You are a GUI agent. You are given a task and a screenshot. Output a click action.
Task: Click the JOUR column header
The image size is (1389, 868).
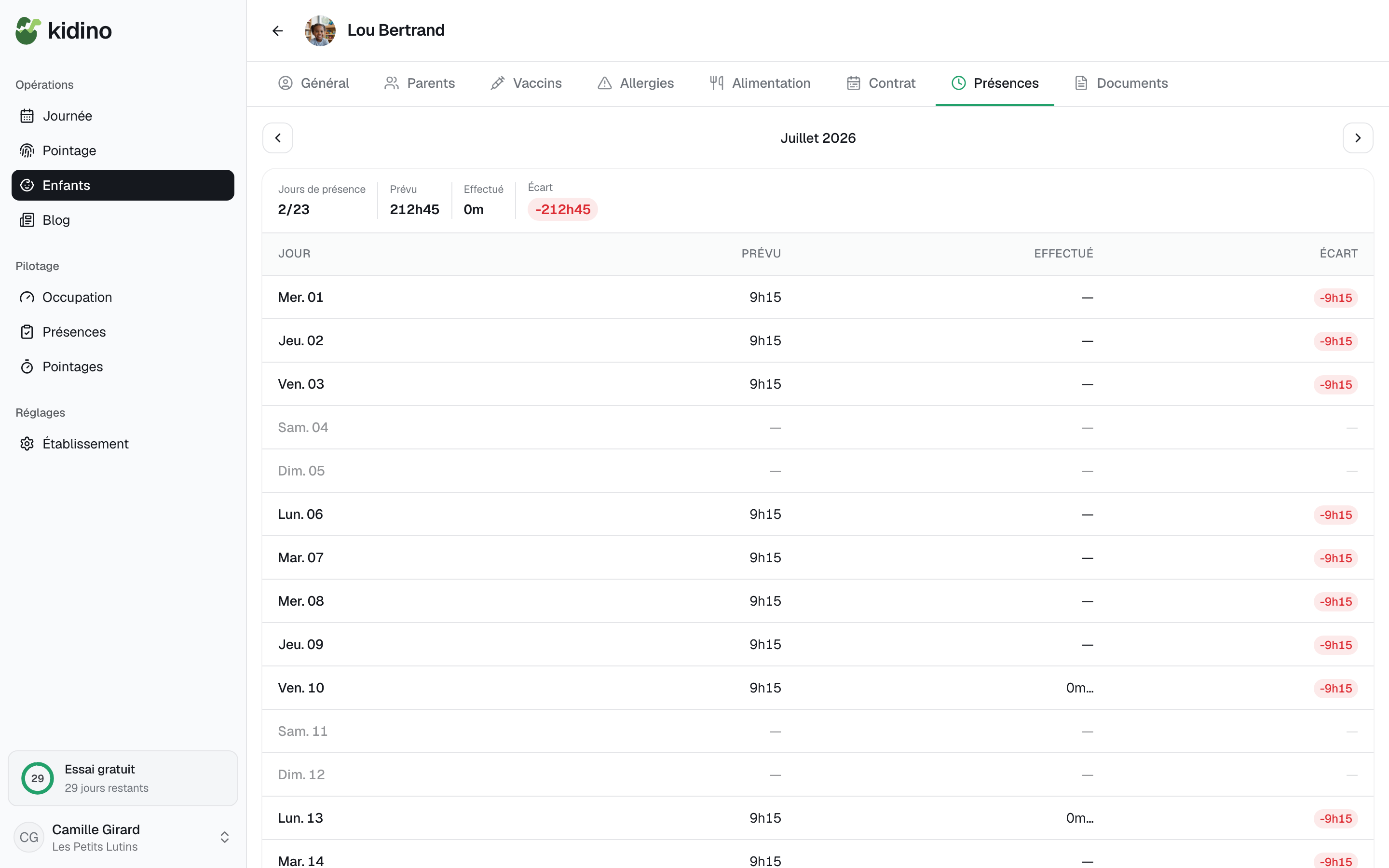(295, 254)
